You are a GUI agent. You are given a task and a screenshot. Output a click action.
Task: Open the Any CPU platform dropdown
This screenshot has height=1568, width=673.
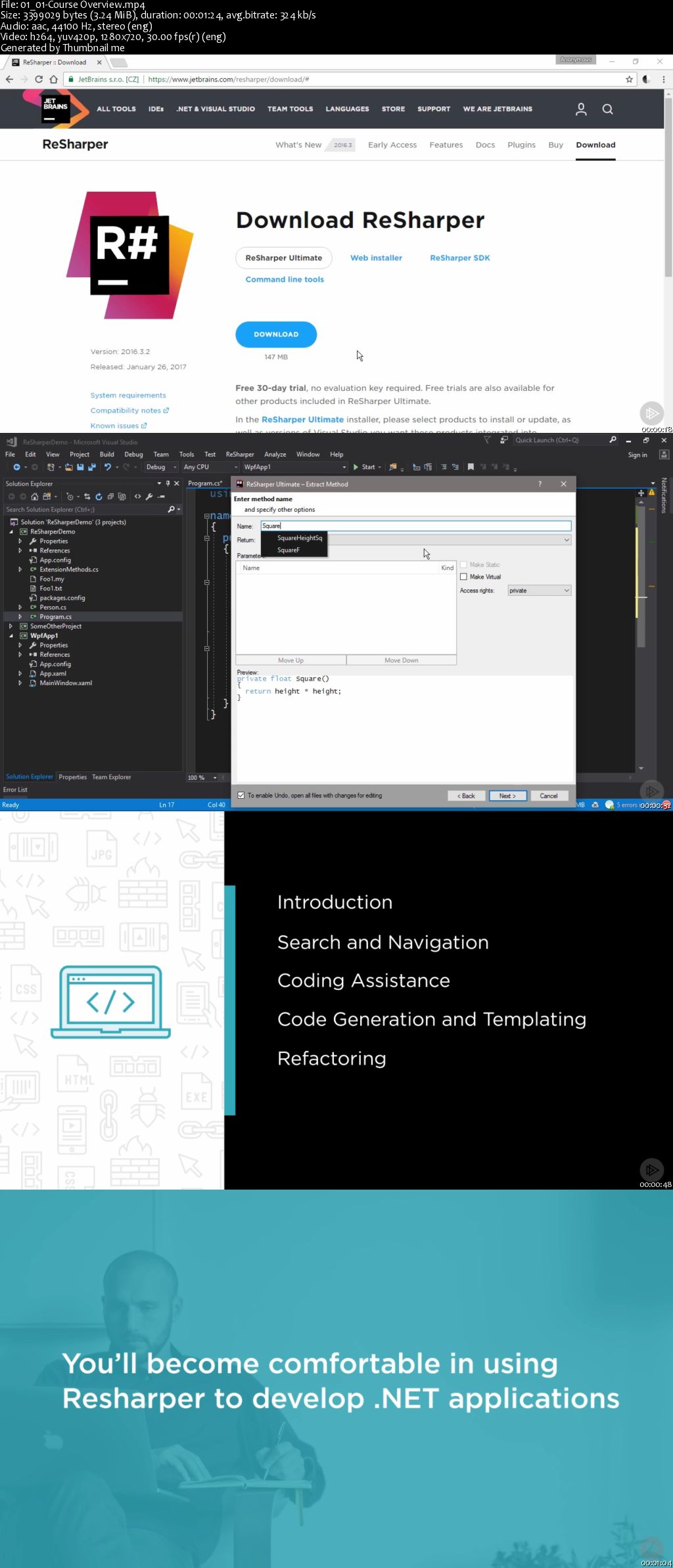[210, 467]
